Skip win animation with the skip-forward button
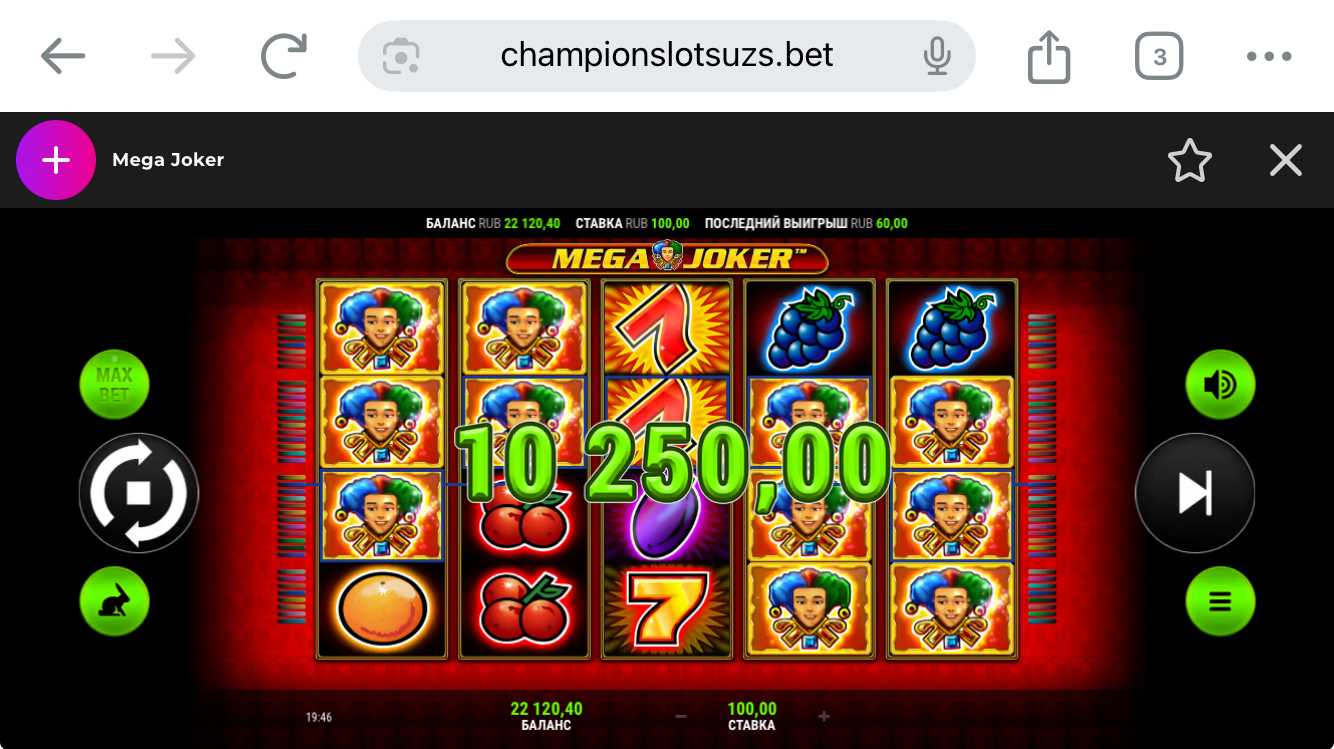 click(x=1195, y=493)
